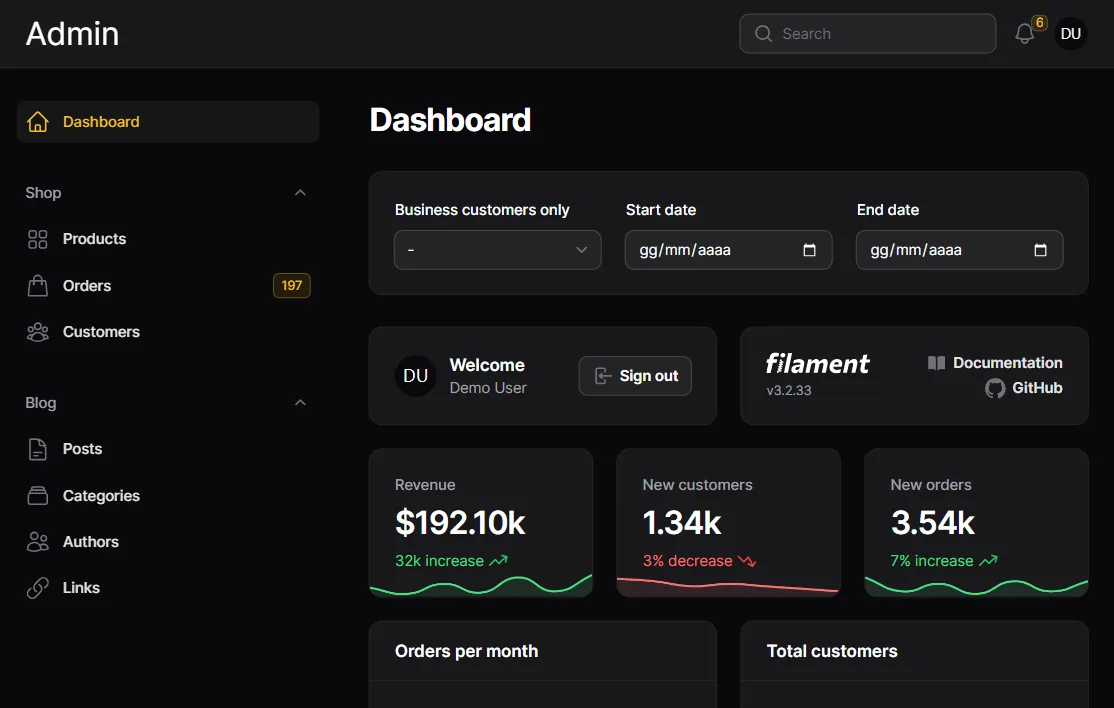1114x708 pixels.
Task: Collapse the Shop section in sidebar
Action: (x=299, y=192)
